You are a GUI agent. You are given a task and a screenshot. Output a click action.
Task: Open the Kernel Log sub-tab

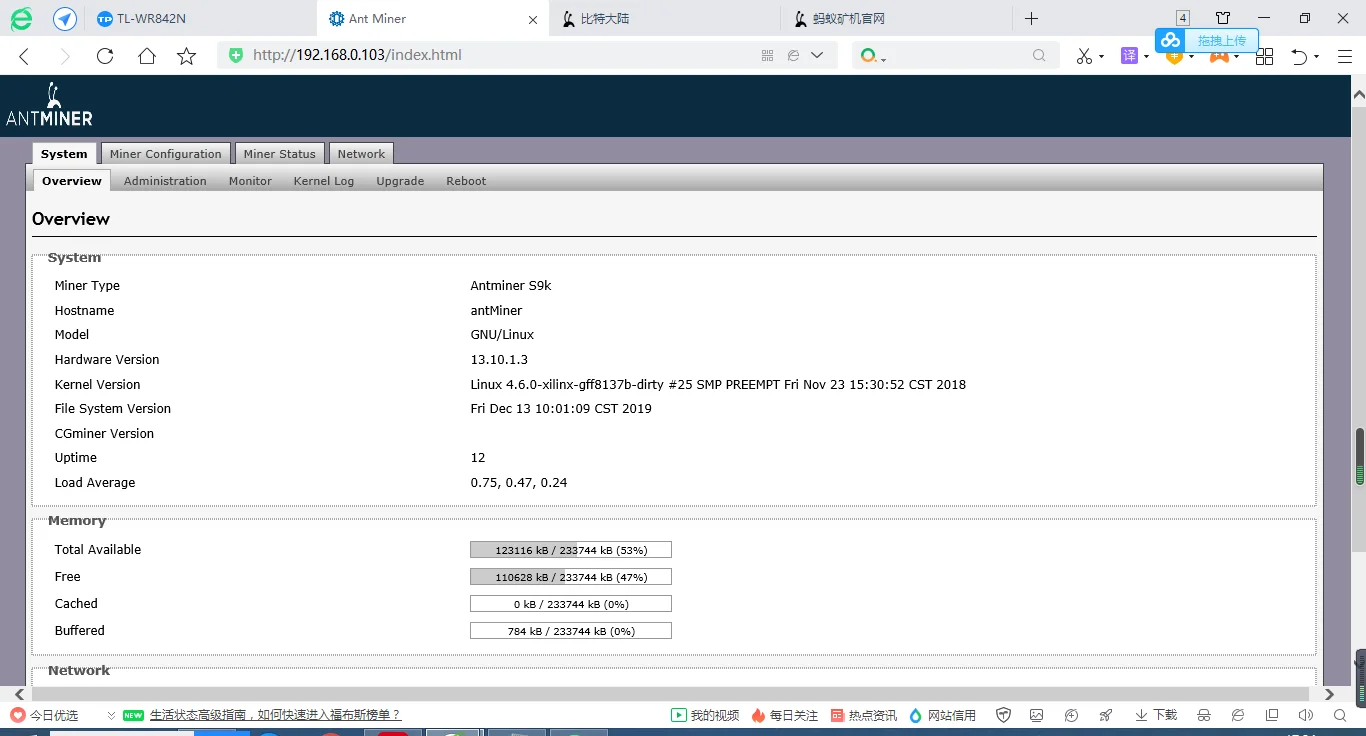point(324,181)
